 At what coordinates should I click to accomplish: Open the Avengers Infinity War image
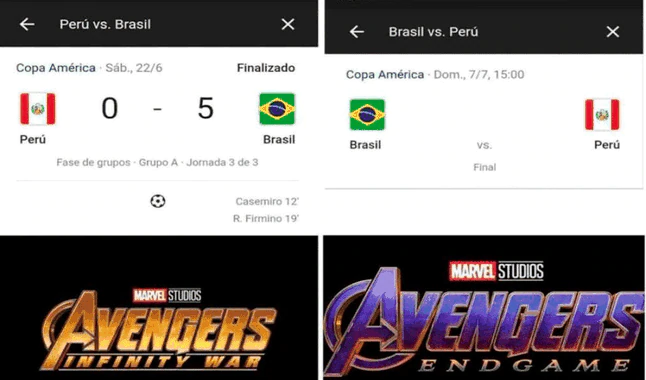click(x=159, y=308)
